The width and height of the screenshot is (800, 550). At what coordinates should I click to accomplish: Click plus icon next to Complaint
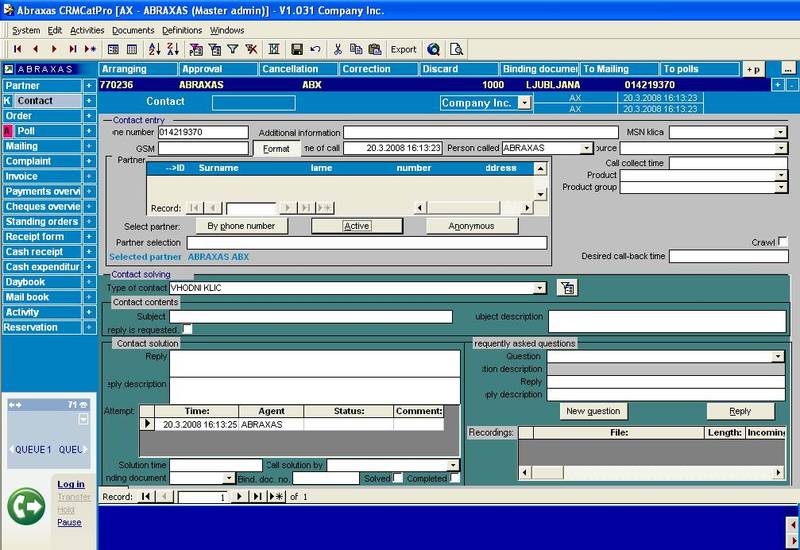(x=89, y=161)
